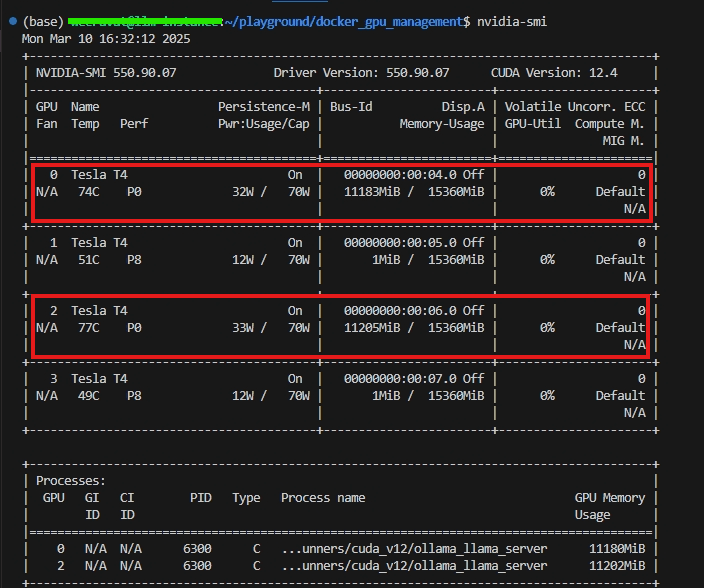Click the 'PID' column header
Viewport: 704px width, 588px height.
[x=201, y=498]
